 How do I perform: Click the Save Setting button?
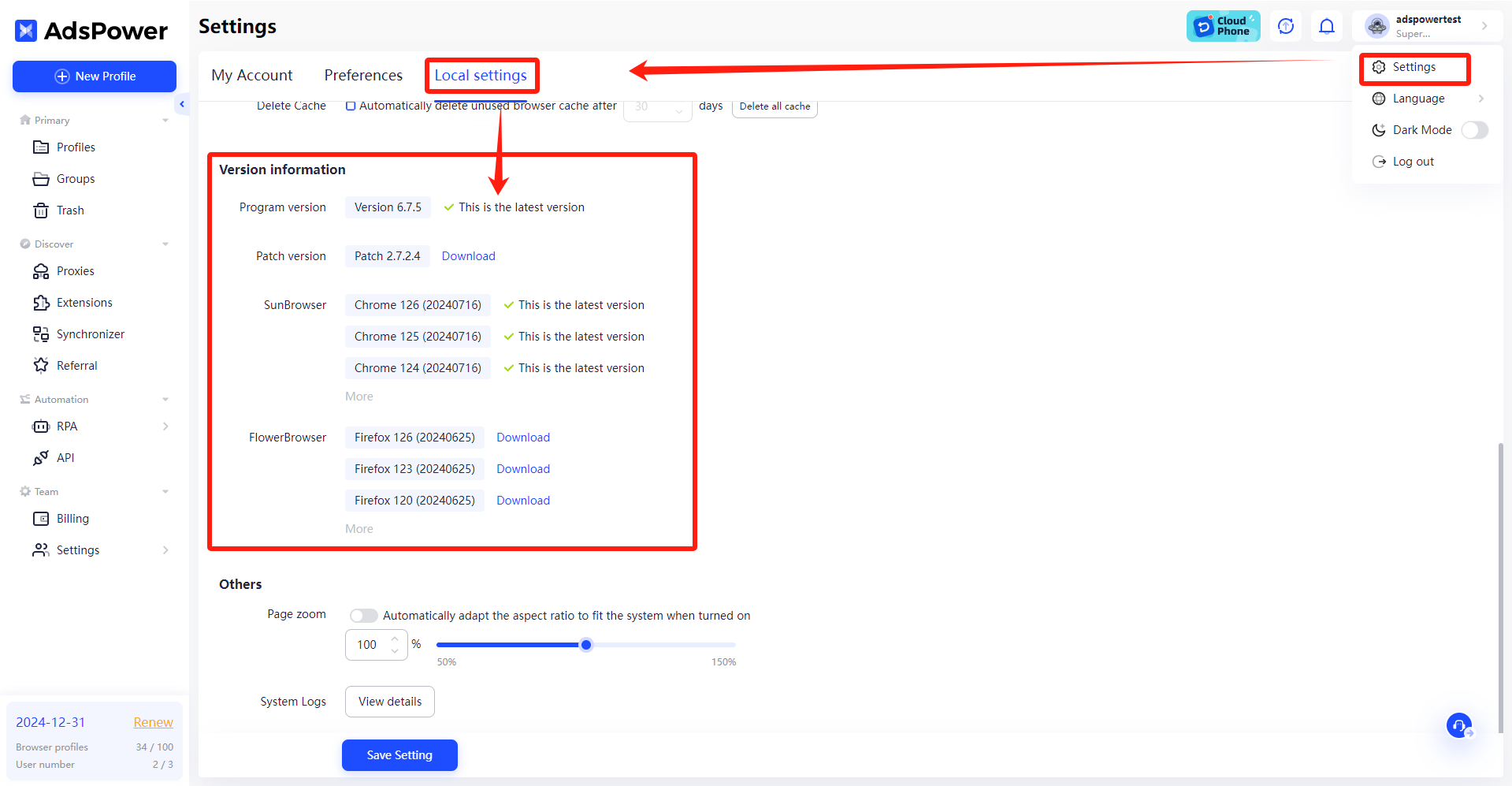(x=399, y=755)
